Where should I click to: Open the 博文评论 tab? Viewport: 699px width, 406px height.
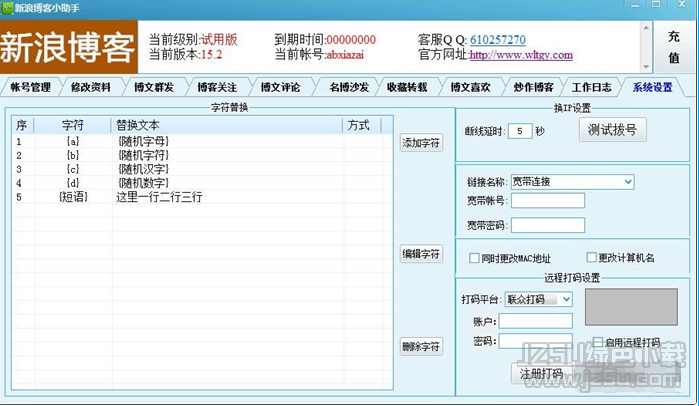tap(280, 87)
